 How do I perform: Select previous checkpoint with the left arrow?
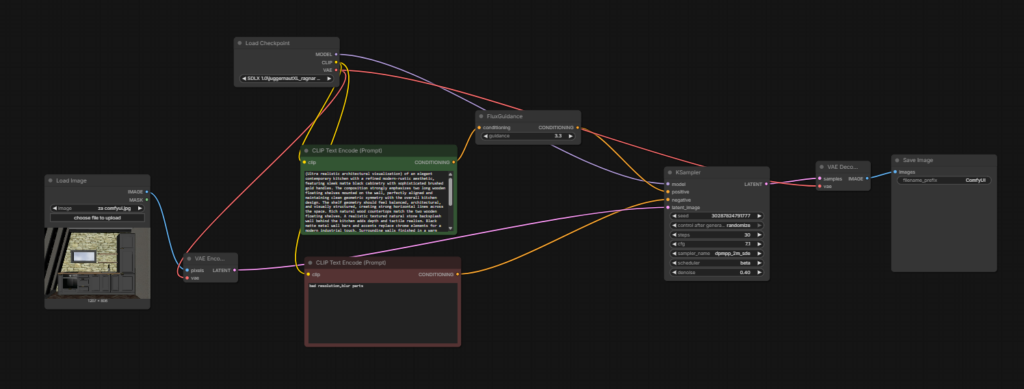pos(244,78)
